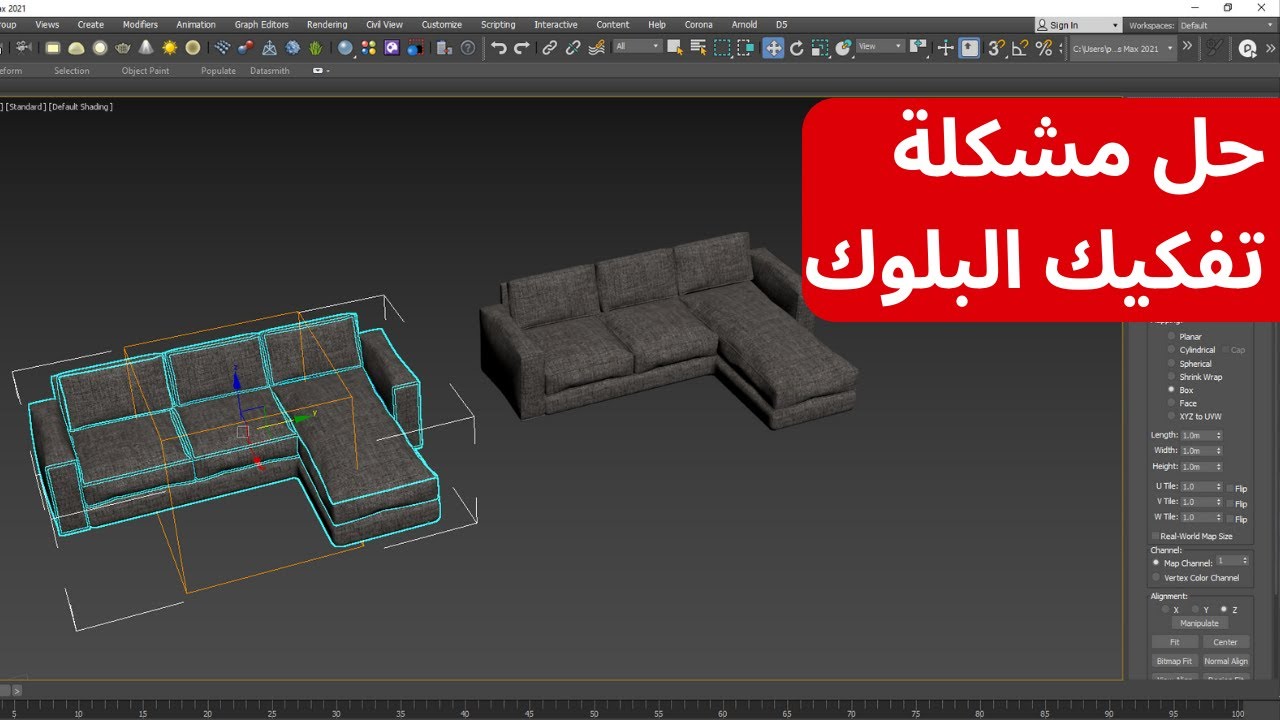The image size is (1280, 720).
Task: Select the Shrink Wrap mapping option
Action: pos(1172,377)
